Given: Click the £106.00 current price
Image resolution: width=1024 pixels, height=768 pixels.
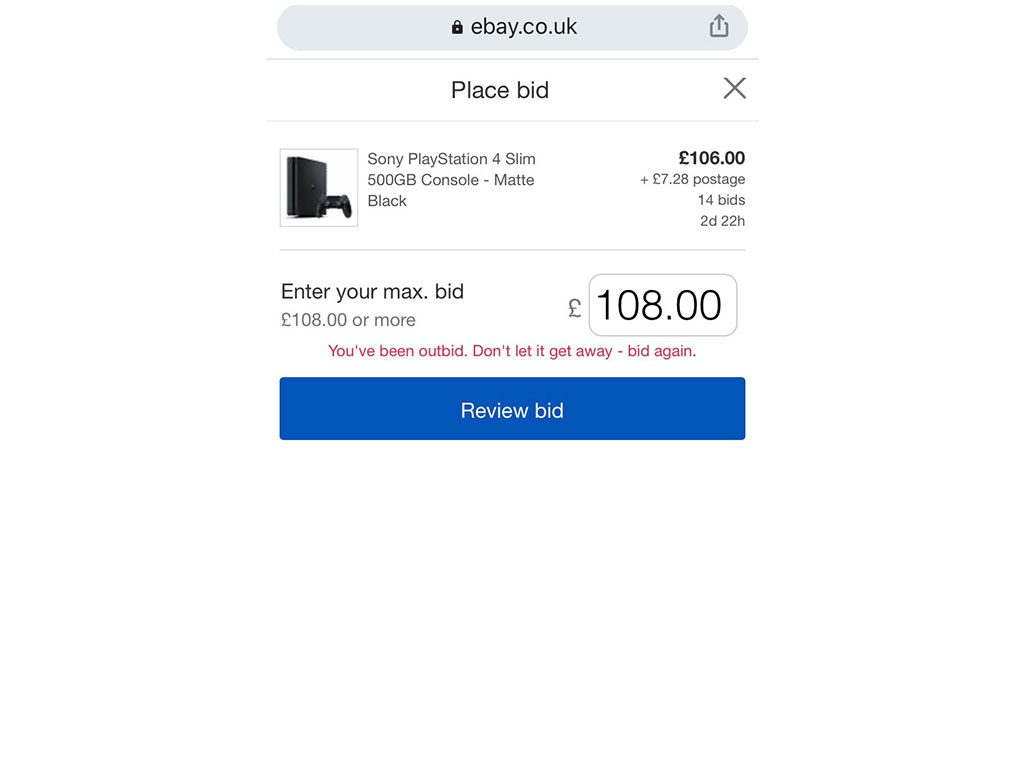Looking at the screenshot, I should [712, 158].
